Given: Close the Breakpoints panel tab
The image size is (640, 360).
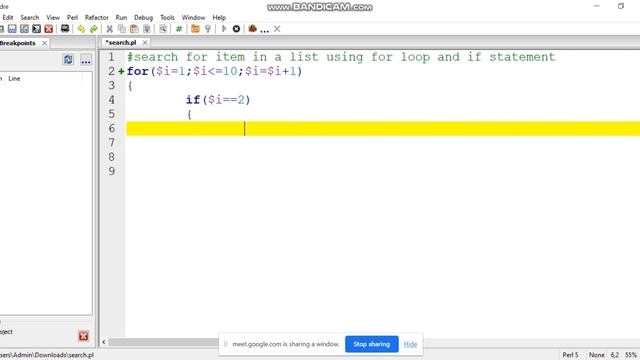Looking at the screenshot, I should [x=44, y=43].
